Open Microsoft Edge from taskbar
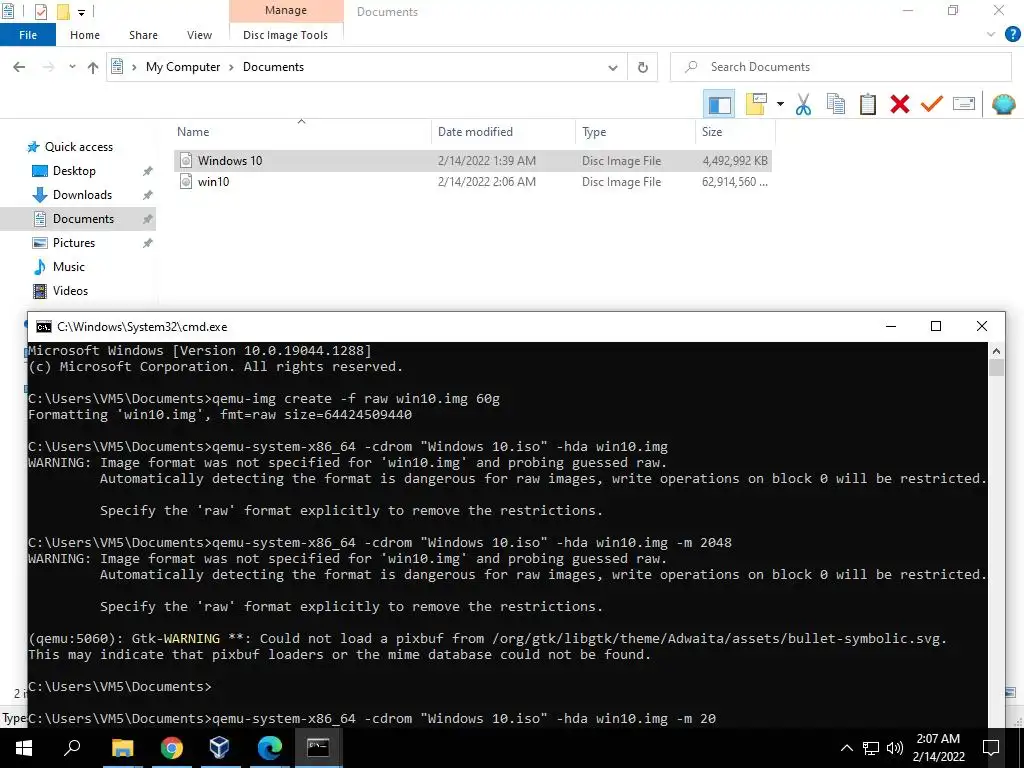Screen dimensions: 1024x768 (x=269, y=747)
